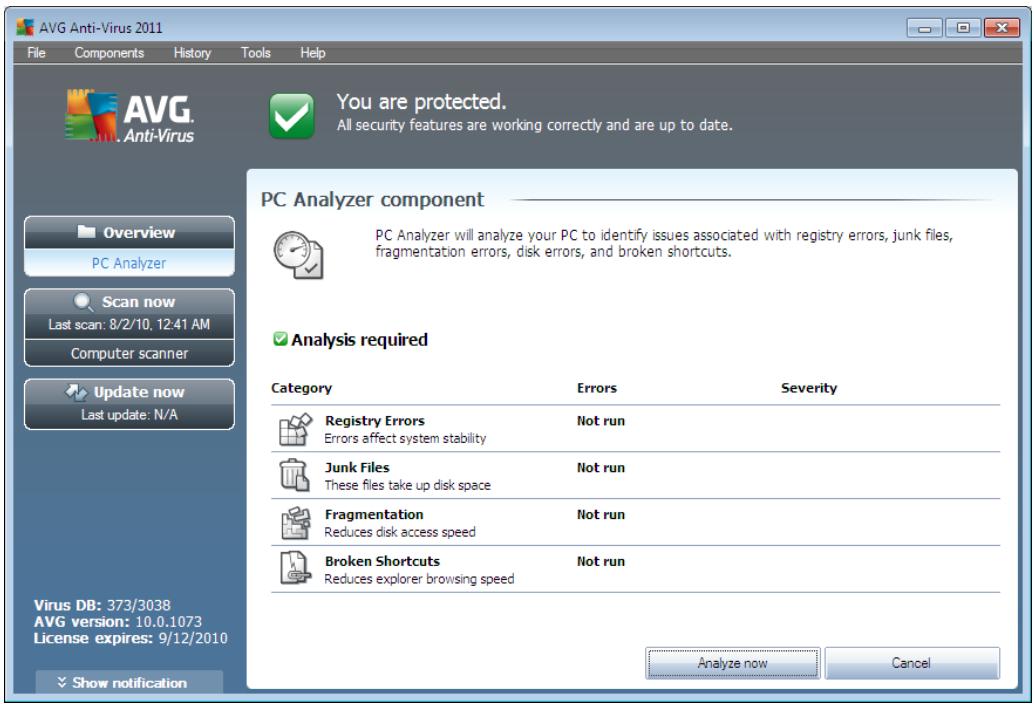Viewport: 1034px width, 704px height.
Task: Start a scan with Scan now
Action: pyautogui.click(x=129, y=314)
